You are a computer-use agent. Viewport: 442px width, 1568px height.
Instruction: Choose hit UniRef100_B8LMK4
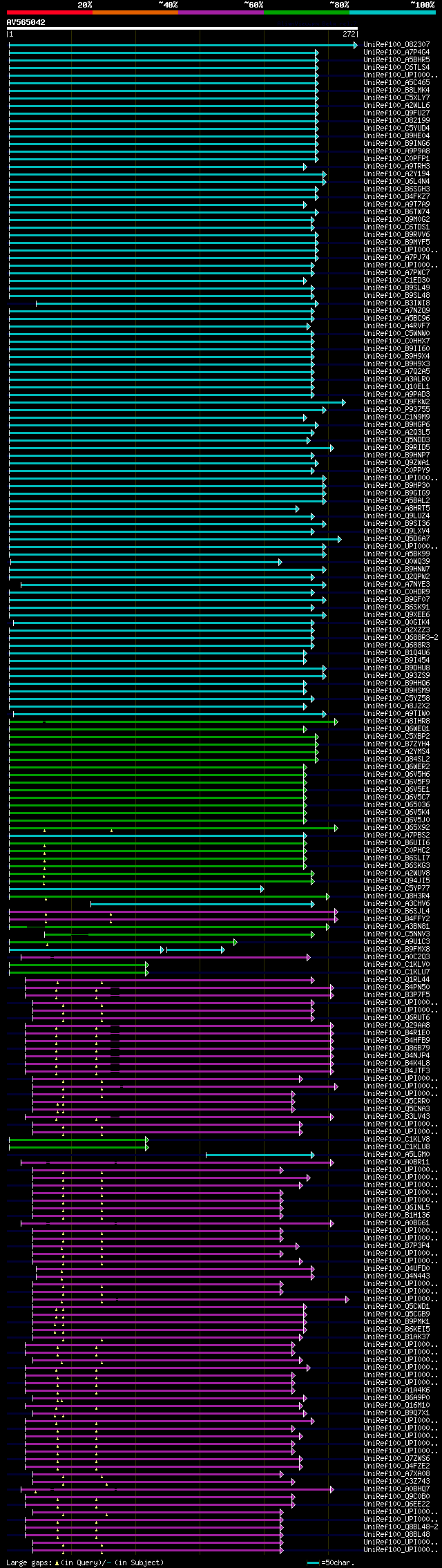point(396,91)
